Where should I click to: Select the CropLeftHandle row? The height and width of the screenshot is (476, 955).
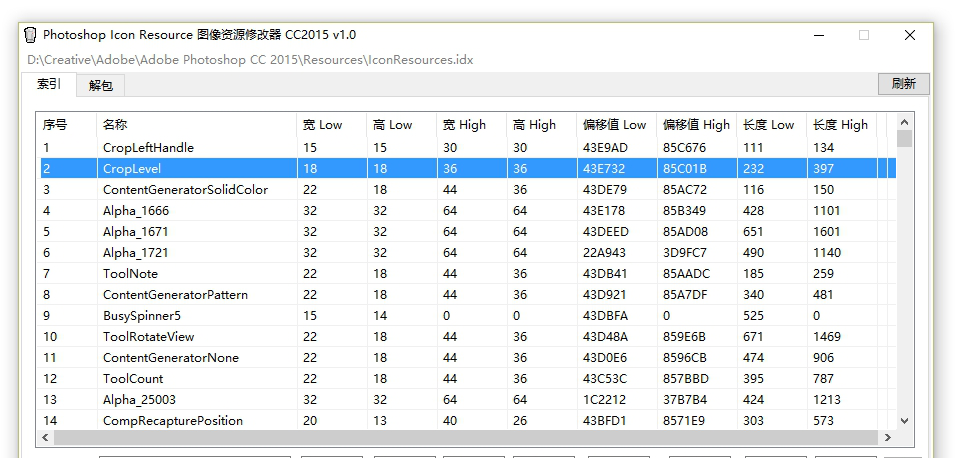coord(468,147)
